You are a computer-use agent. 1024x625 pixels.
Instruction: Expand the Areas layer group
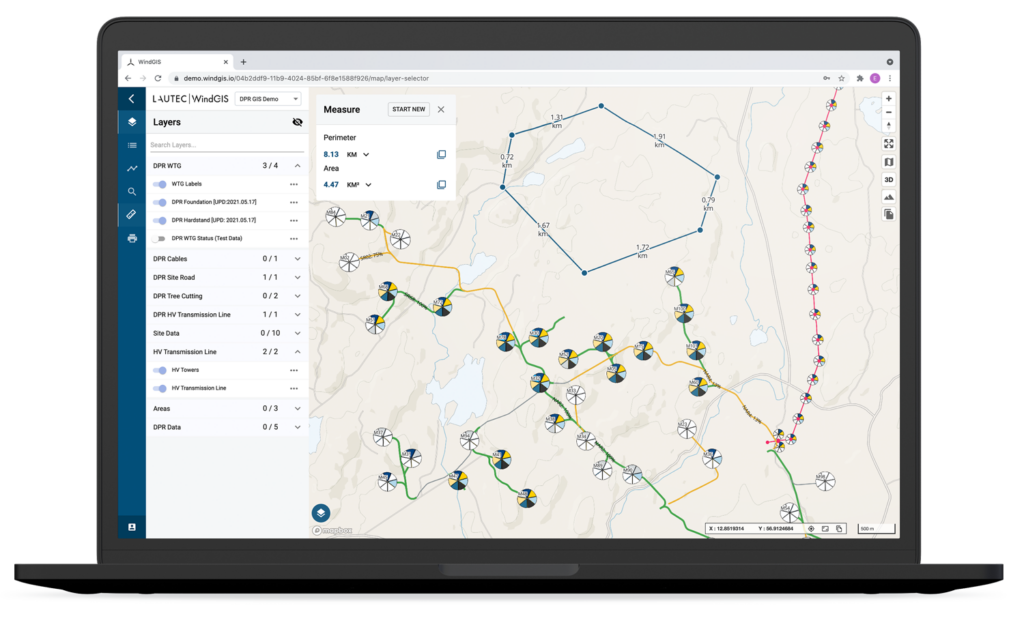click(x=297, y=409)
